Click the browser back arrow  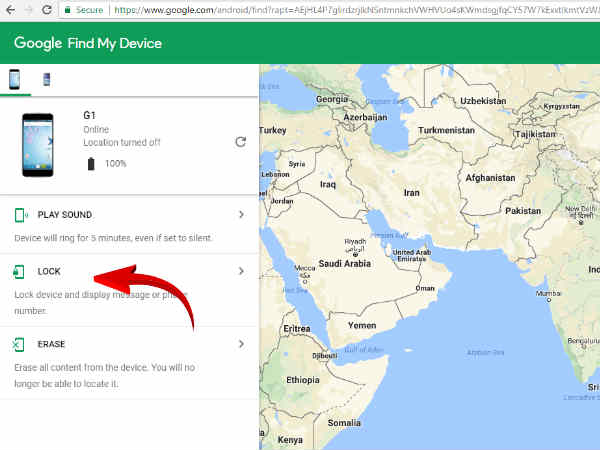click(x=10, y=10)
